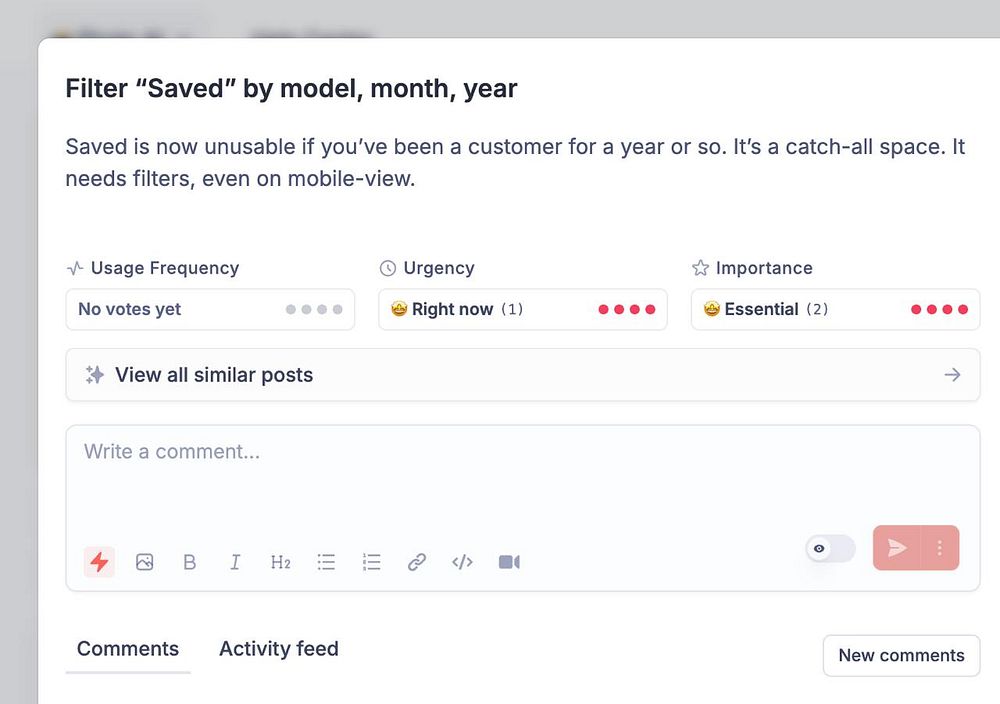Viewport: 1000px width, 704px height.
Task: Toggle bold formatting in comment editor
Action: click(x=190, y=562)
